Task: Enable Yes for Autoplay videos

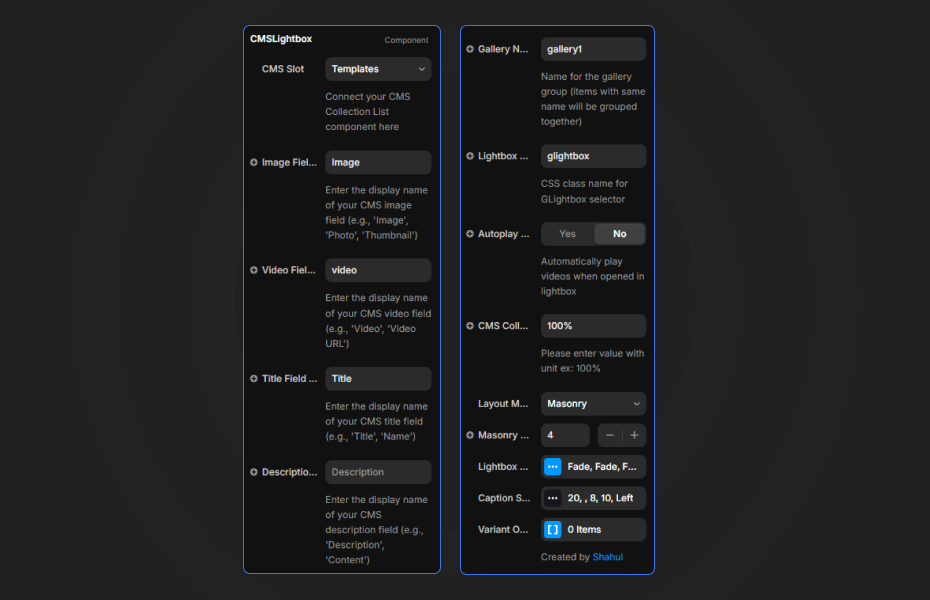Action: (x=566, y=233)
